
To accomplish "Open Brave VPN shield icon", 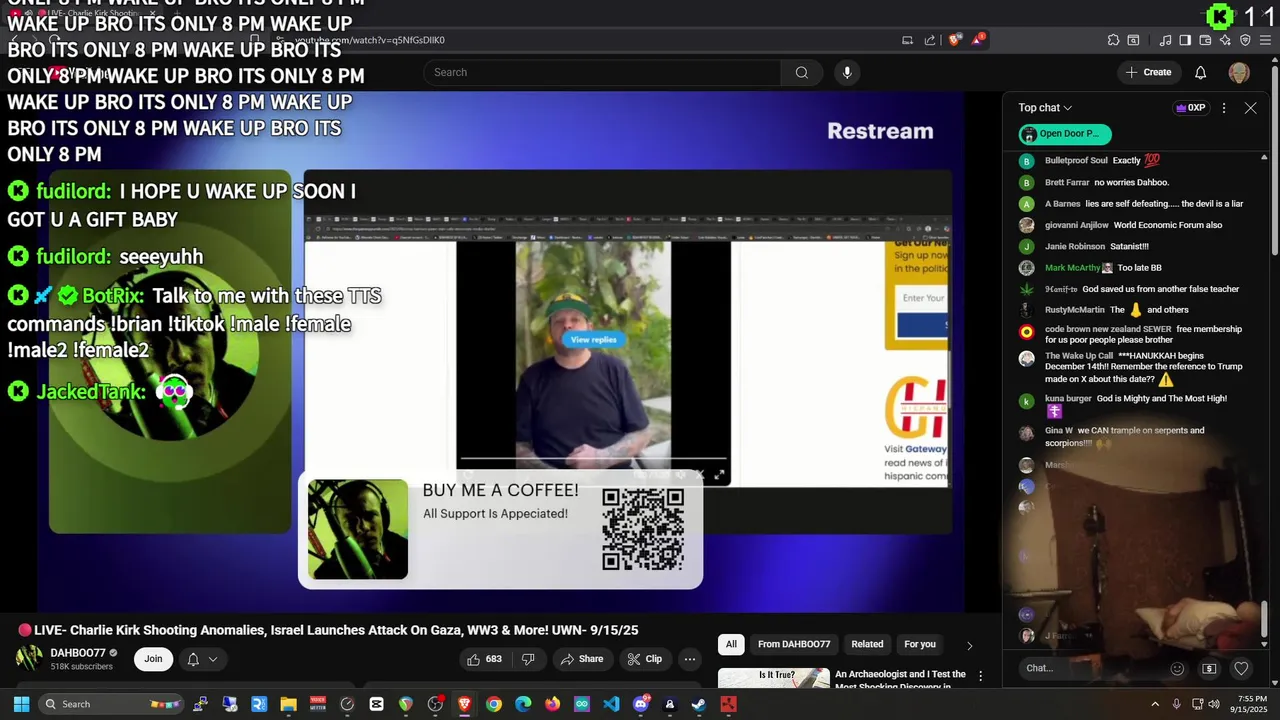I will [x=1245, y=40].
